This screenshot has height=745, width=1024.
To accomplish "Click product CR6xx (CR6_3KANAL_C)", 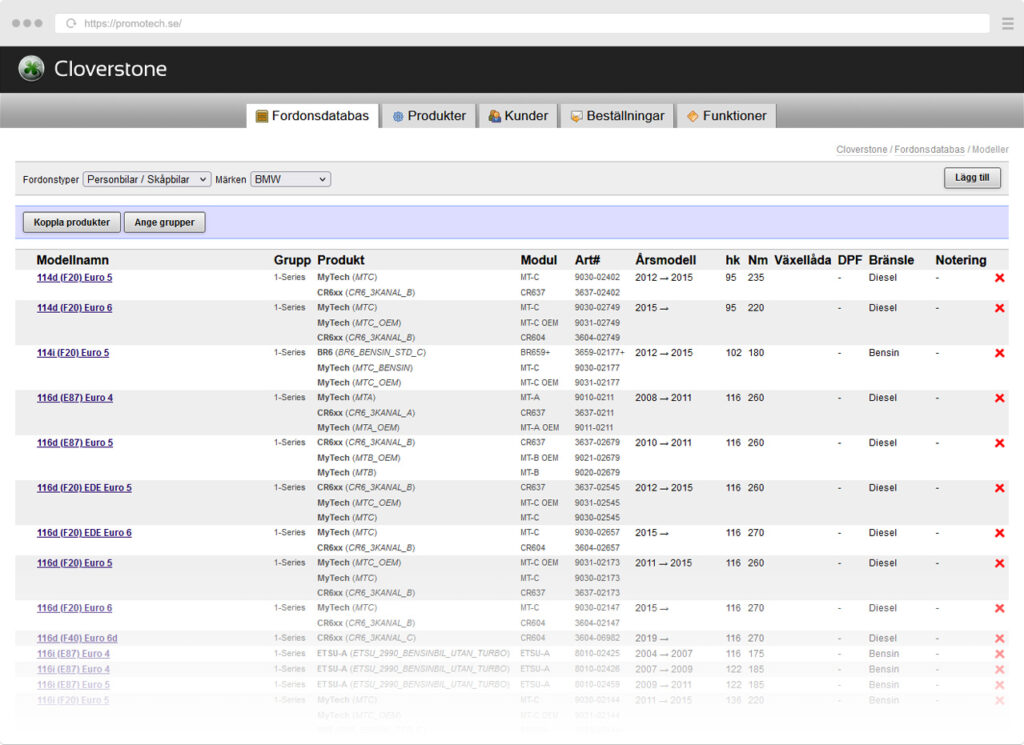I will tap(366, 638).
